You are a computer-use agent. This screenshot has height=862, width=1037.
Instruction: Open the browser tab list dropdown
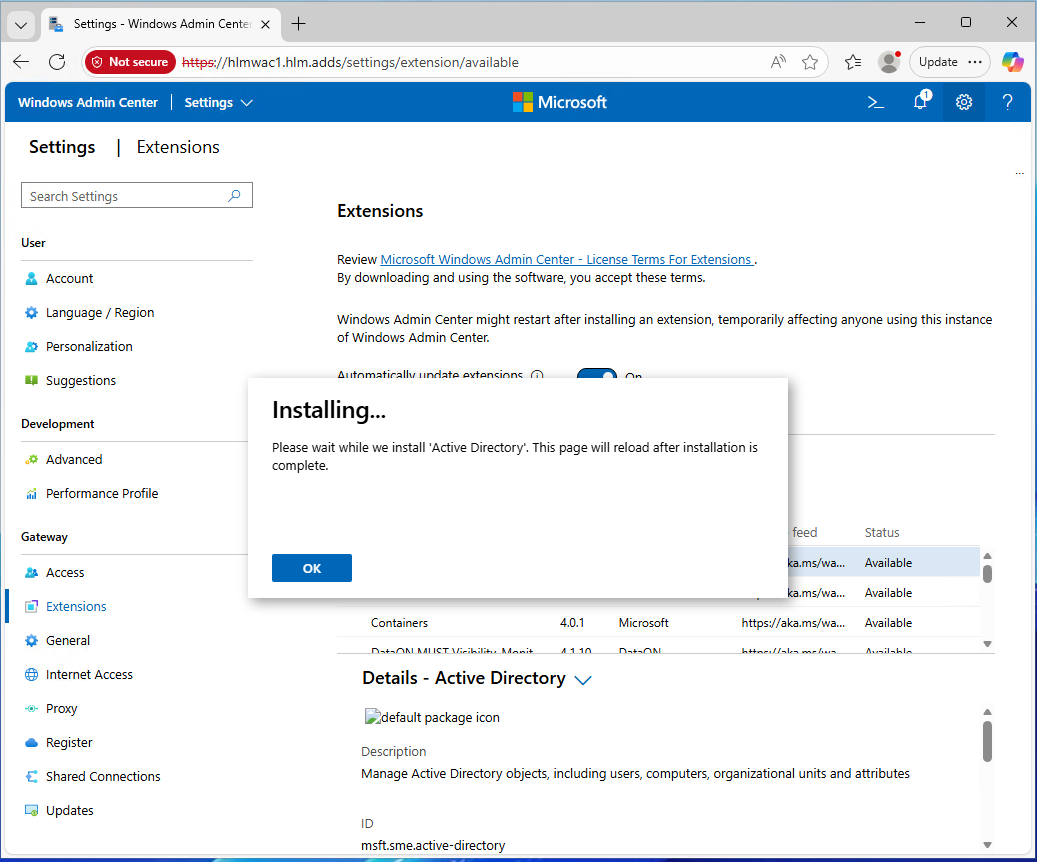click(x=21, y=24)
